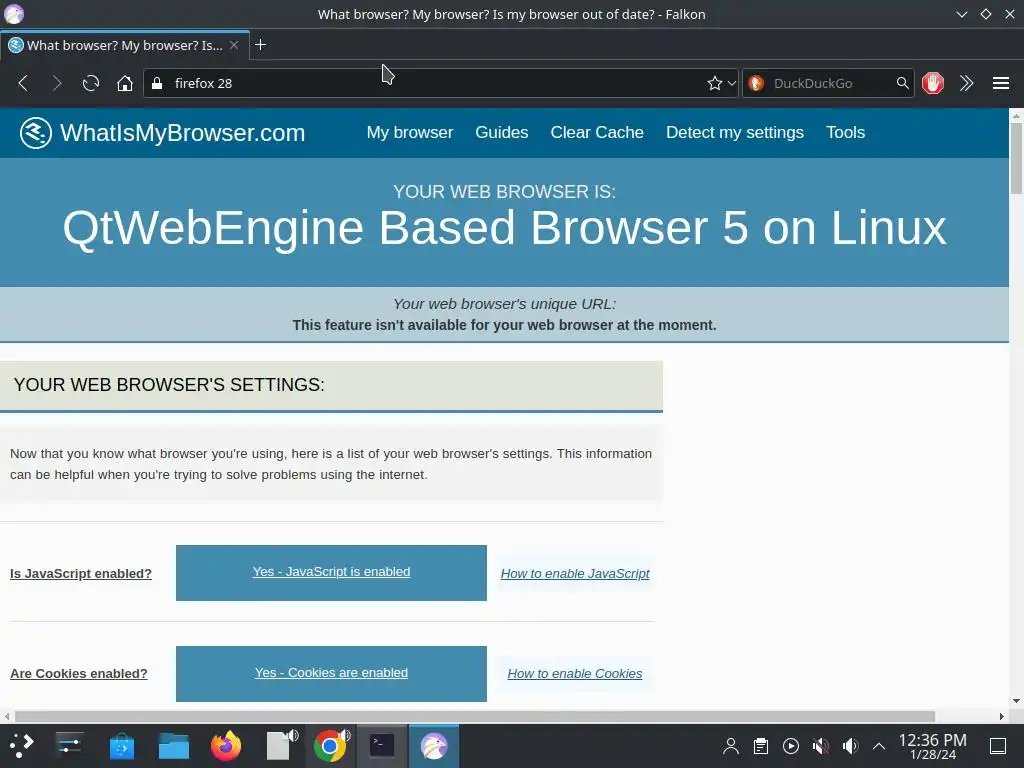Click the horizontal scrollbar thumb
Viewport: 1024px width, 768px height.
[475, 716]
